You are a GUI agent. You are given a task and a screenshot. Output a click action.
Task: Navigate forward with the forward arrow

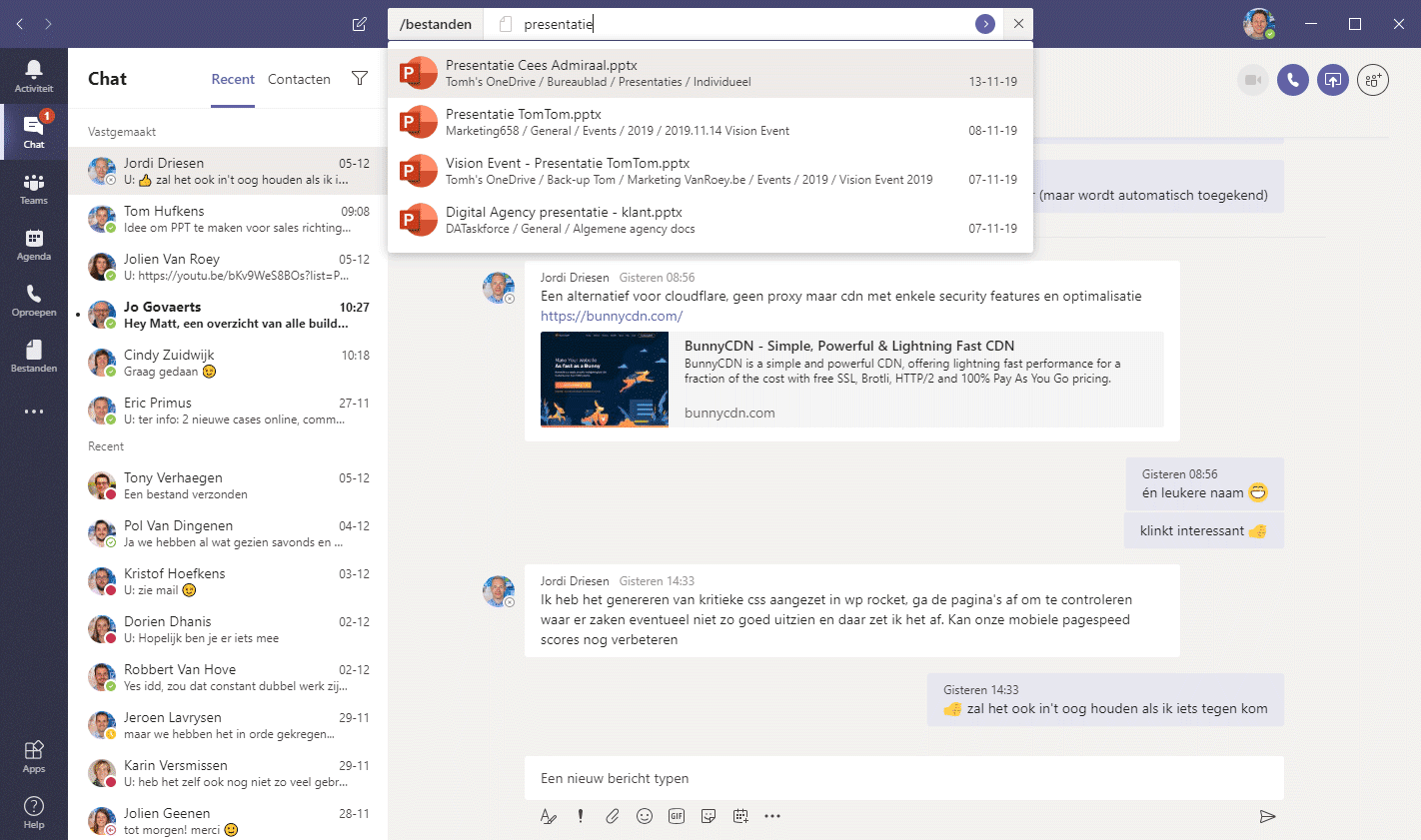48,24
